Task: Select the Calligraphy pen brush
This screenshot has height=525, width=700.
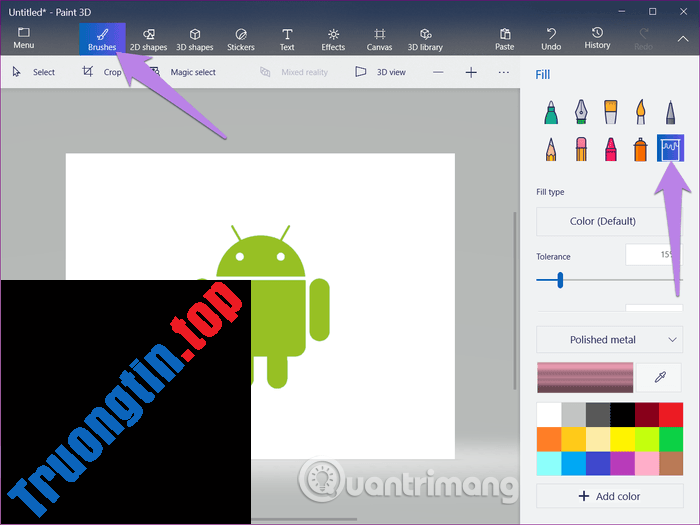Action: click(581, 112)
